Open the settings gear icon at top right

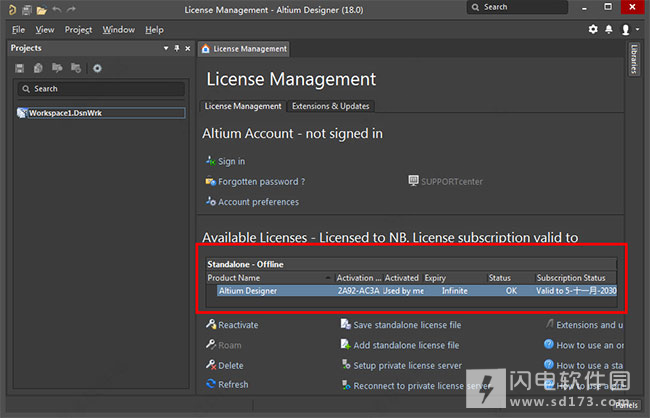[x=593, y=29]
